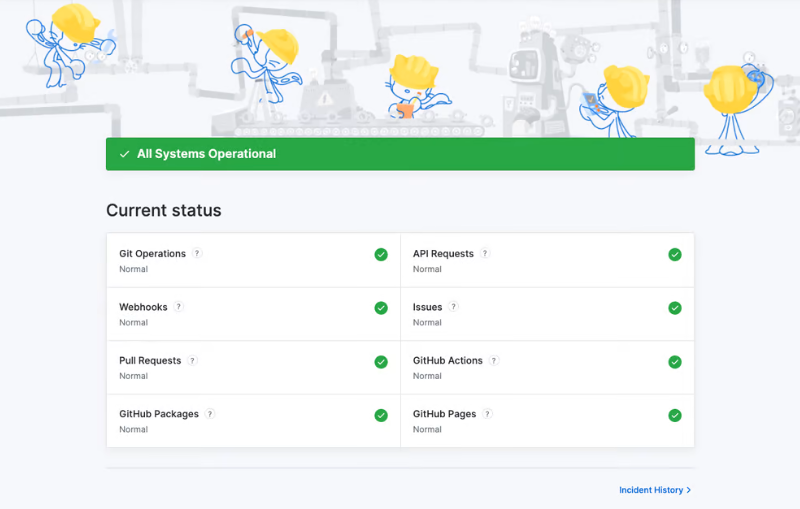Open the Incident History link
The height and width of the screenshot is (509, 800).
[x=655, y=490]
